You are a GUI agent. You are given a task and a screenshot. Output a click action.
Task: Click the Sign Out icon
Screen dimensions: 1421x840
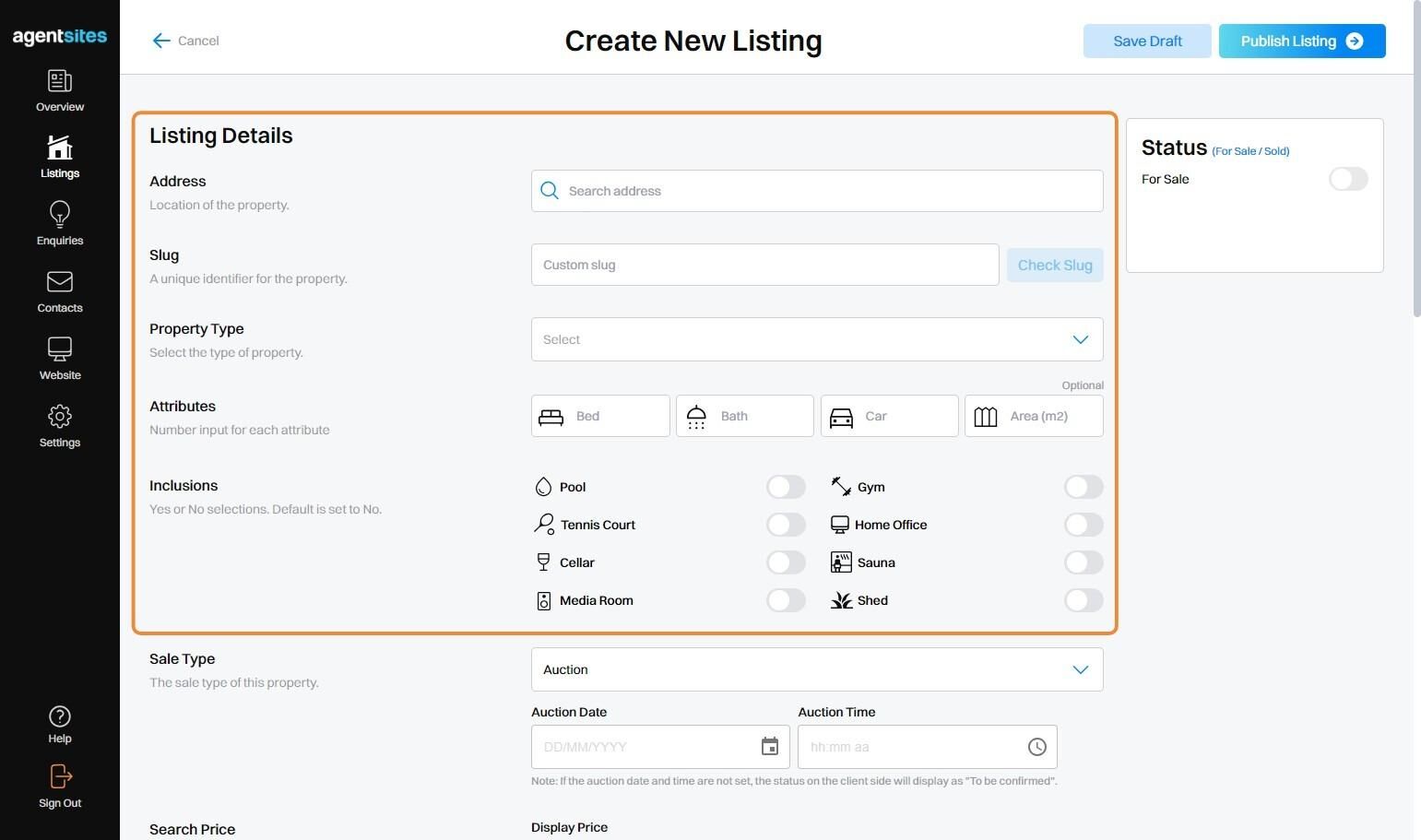click(60, 777)
